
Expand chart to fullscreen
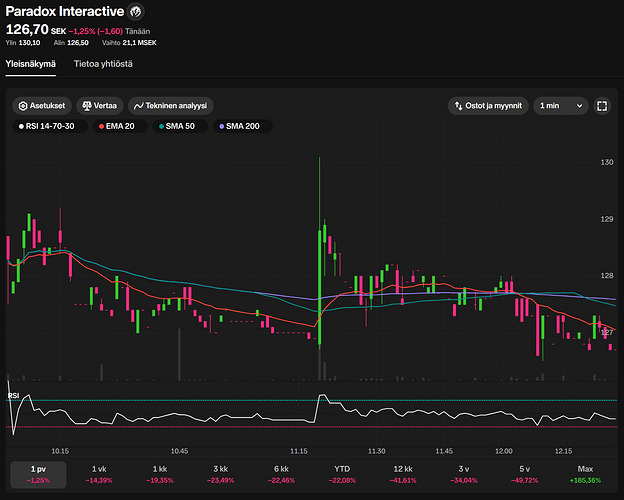point(602,105)
